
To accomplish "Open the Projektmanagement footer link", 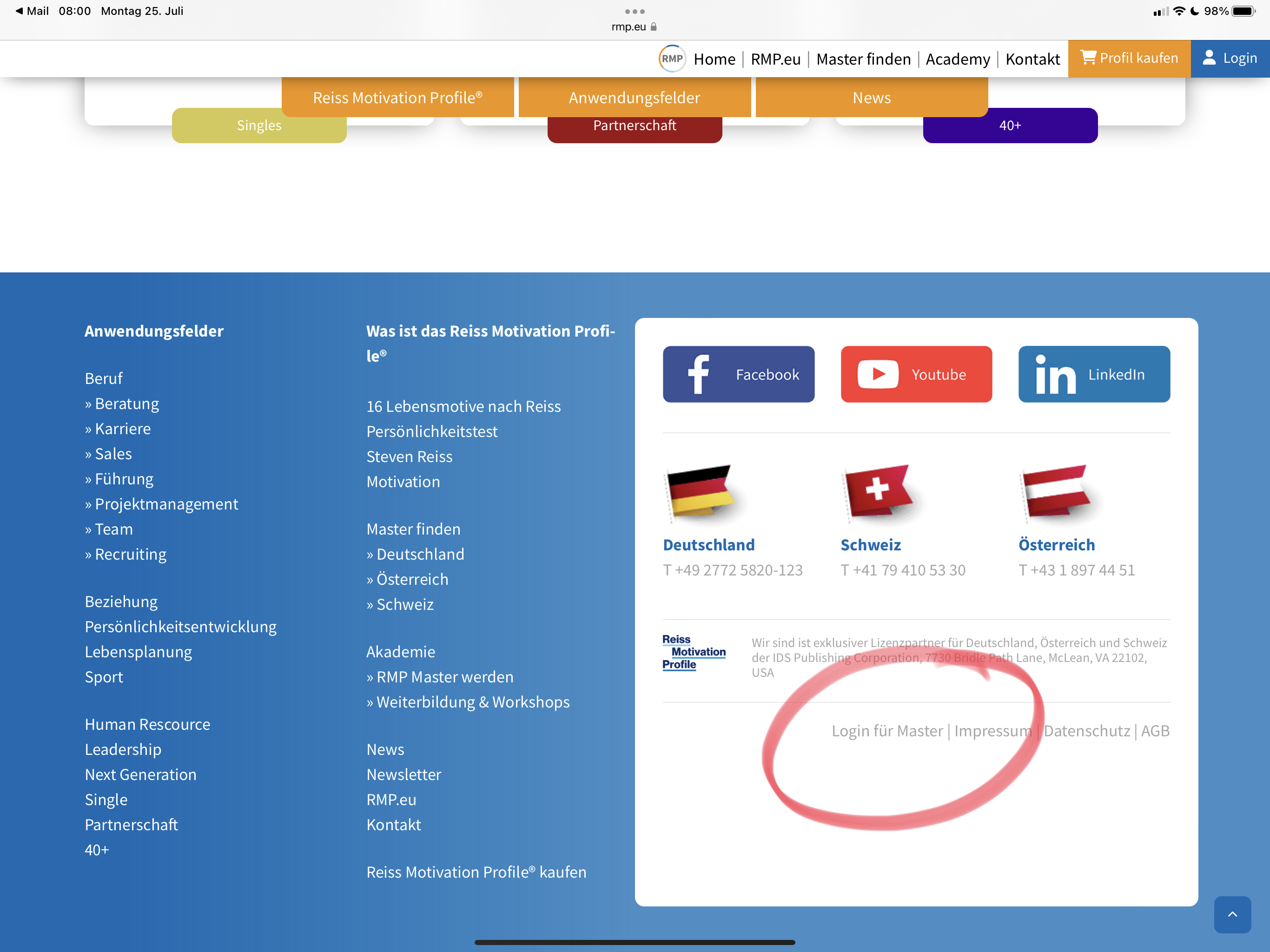I will pos(161,504).
